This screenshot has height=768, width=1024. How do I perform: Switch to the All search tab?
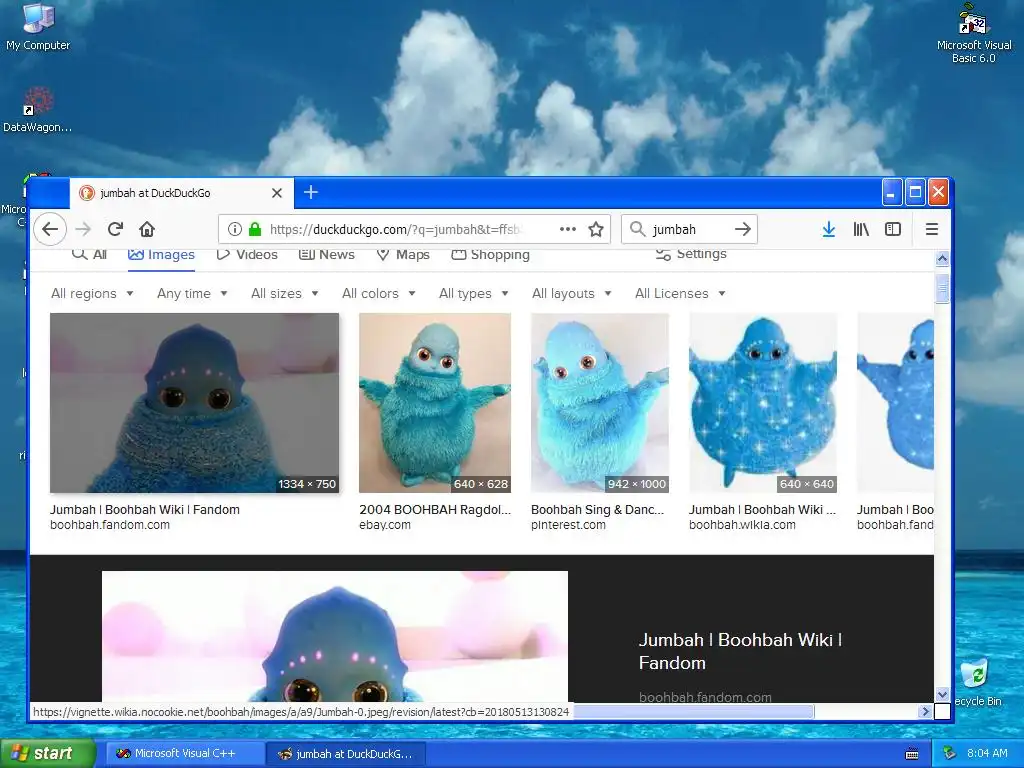[x=89, y=255]
